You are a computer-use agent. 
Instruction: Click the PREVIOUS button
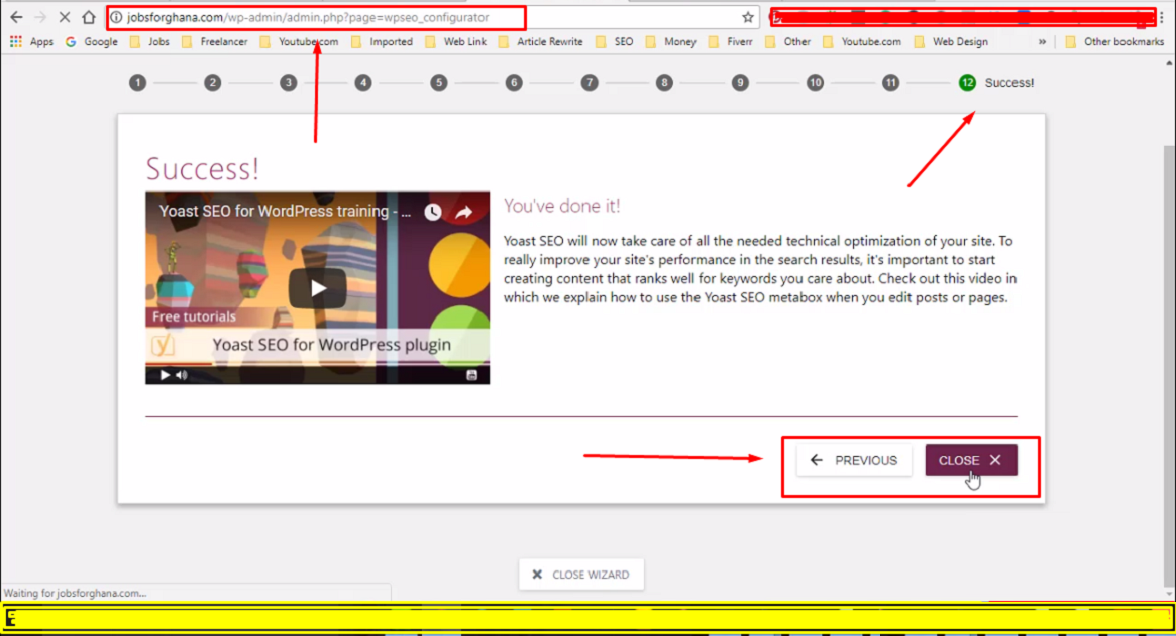[x=854, y=460]
